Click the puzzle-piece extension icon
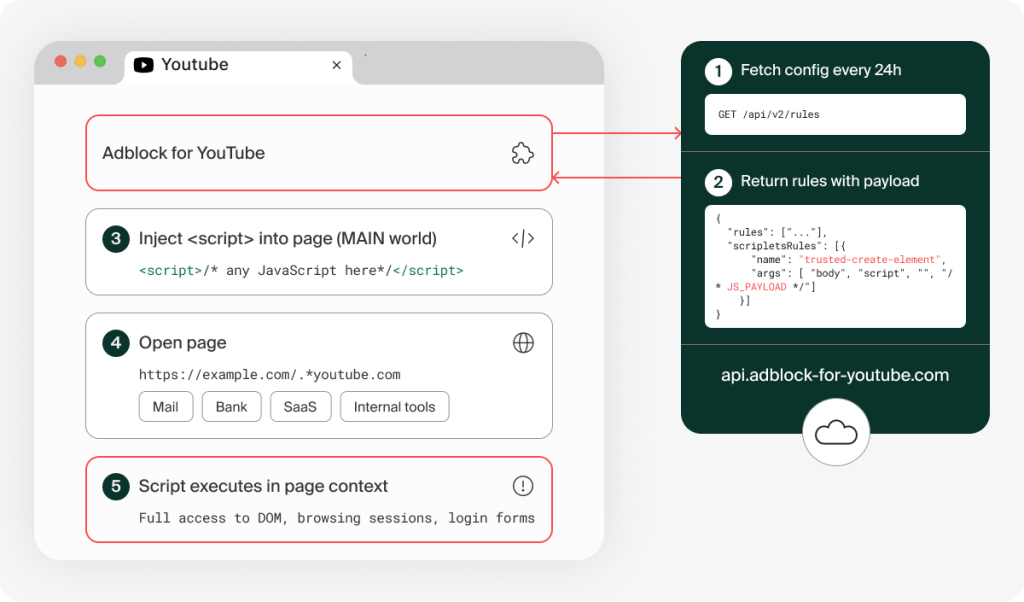The image size is (1024, 602). [x=522, y=153]
